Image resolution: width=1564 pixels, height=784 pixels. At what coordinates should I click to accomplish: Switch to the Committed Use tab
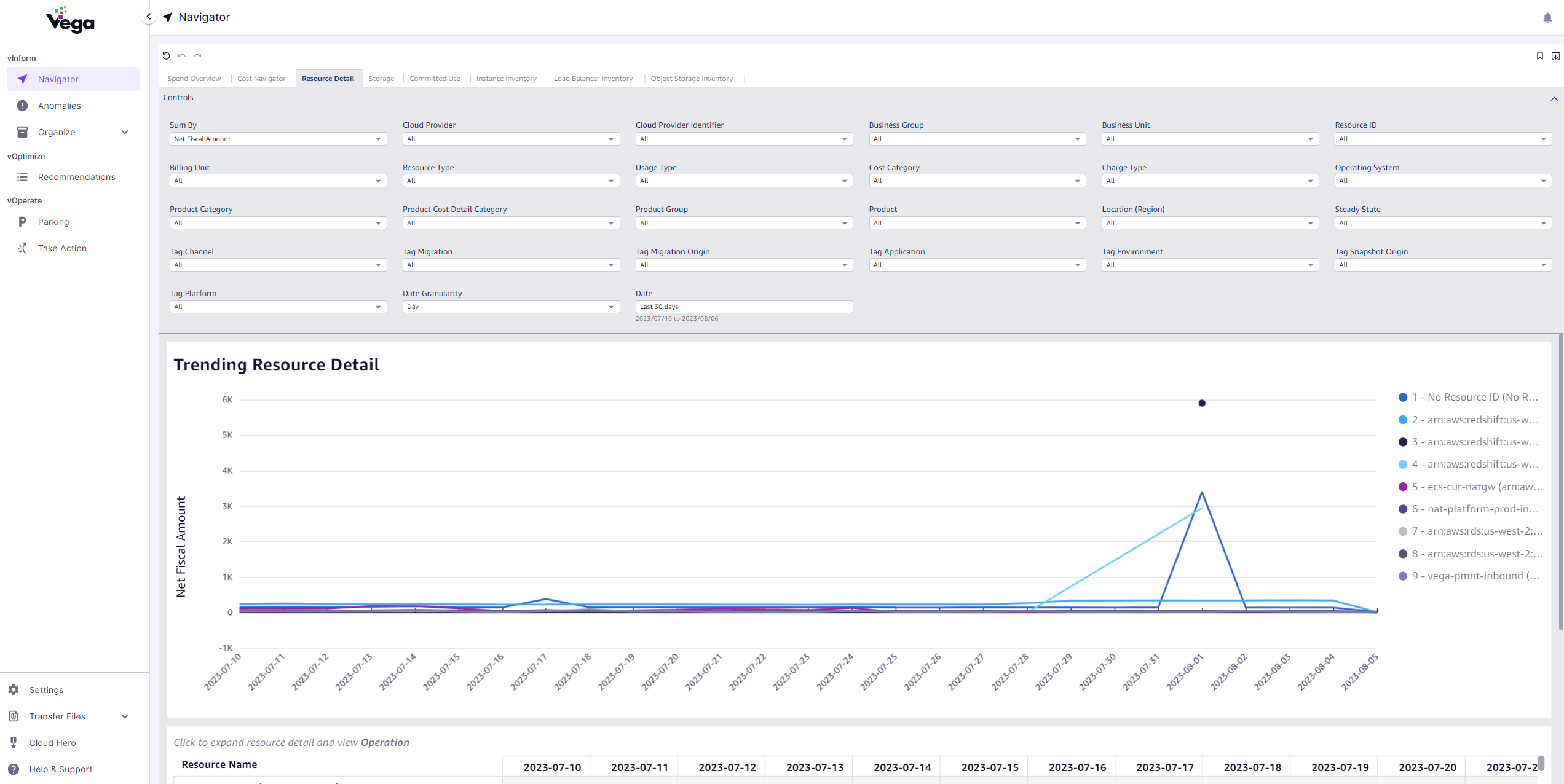[x=435, y=79]
